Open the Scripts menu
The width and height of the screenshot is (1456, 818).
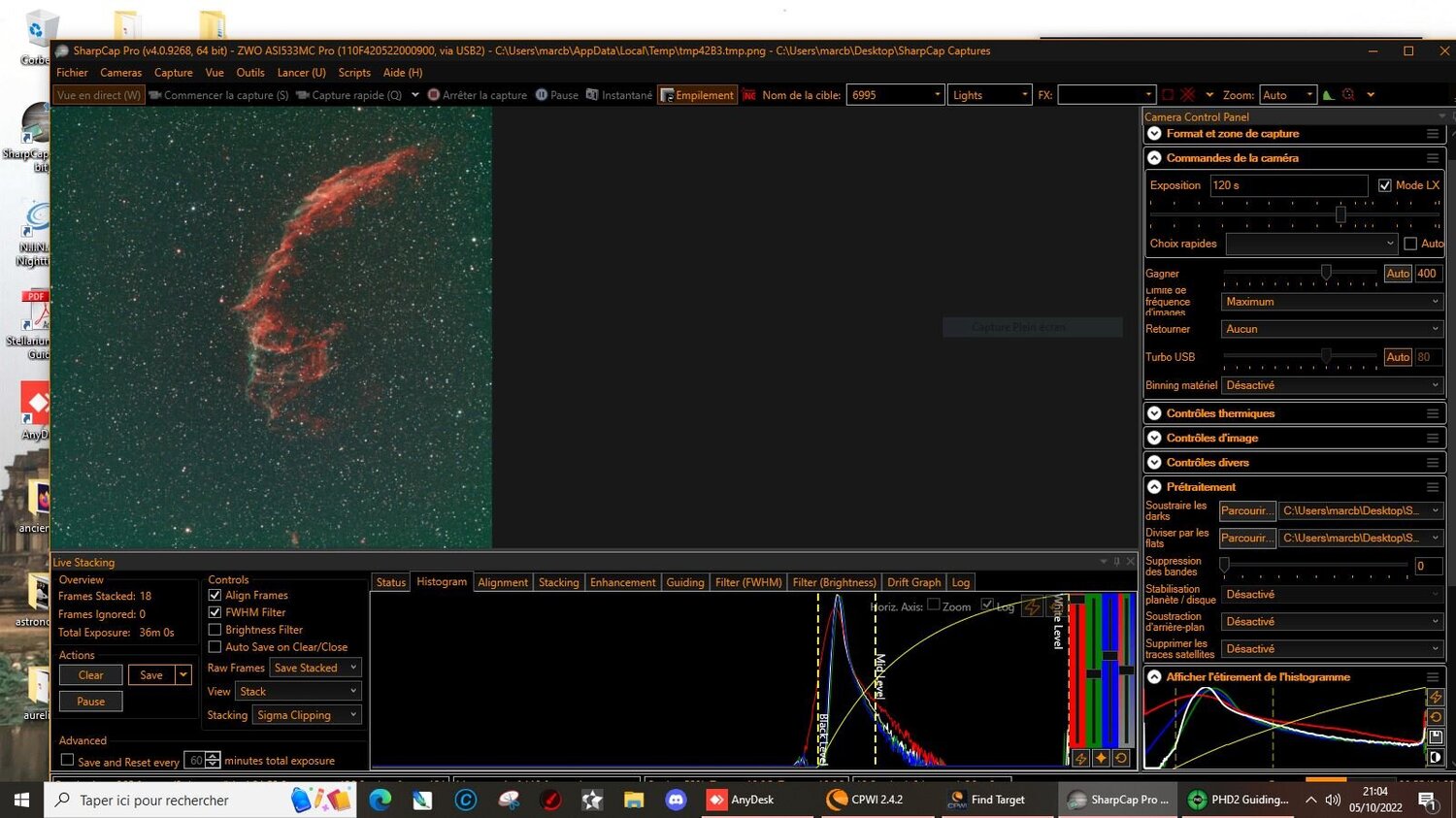click(x=354, y=73)
